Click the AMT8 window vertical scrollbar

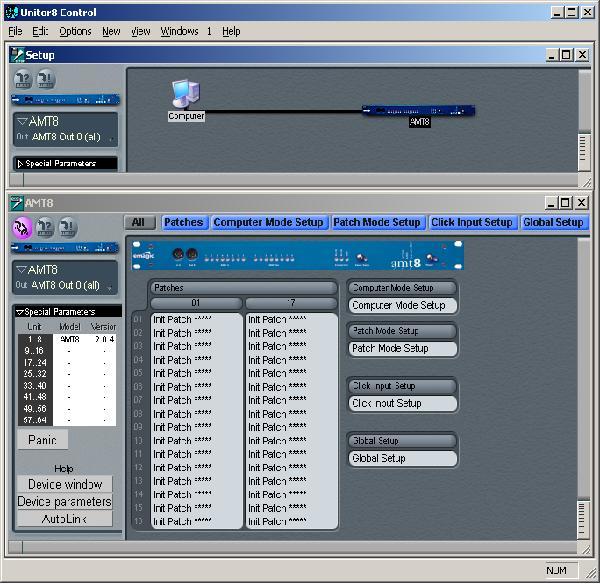pos(583,388)
